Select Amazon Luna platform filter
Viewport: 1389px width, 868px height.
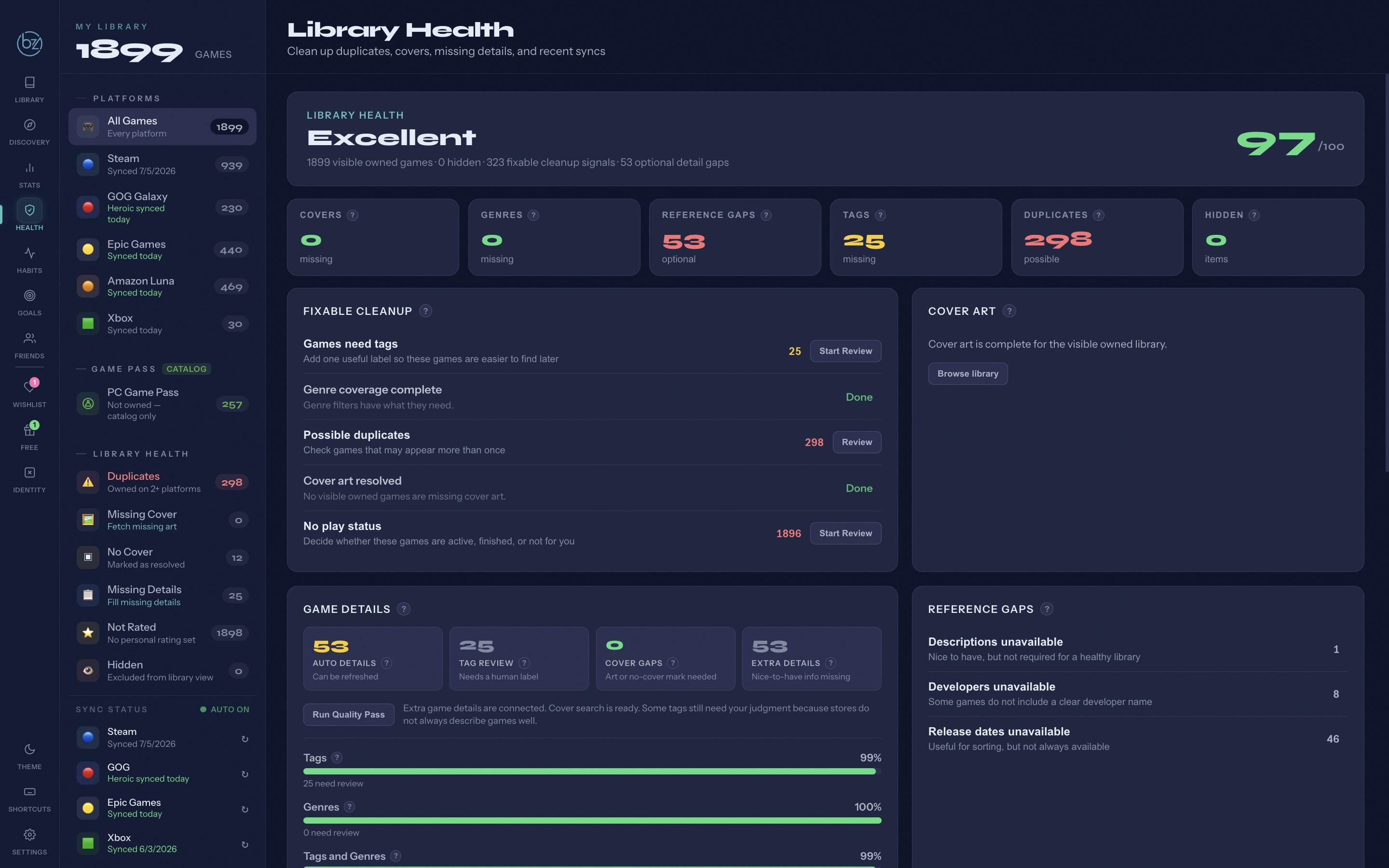pos(163,286)
